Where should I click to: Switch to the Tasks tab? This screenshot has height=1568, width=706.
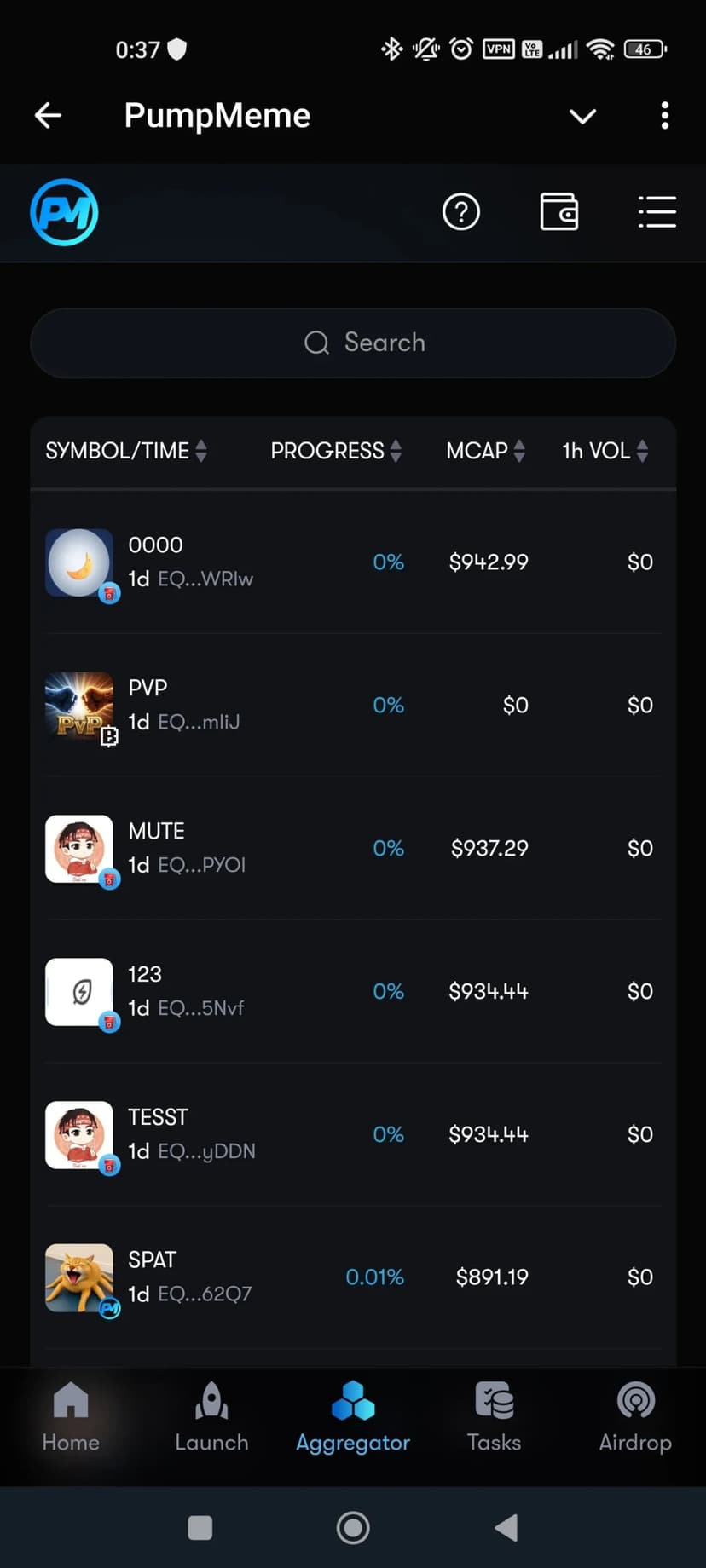click(494, 1418)
